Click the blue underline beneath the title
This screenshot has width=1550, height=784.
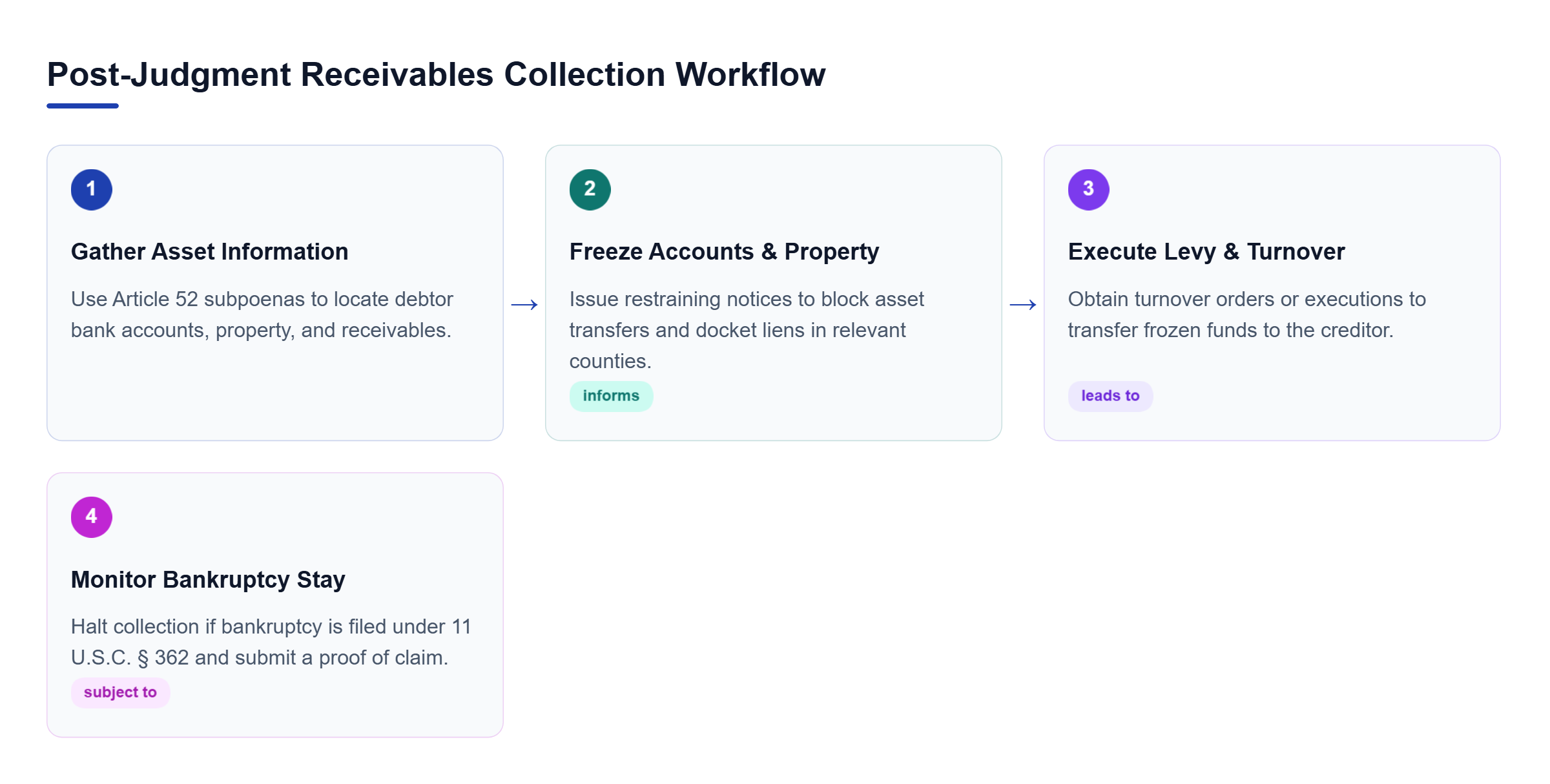[x=83, y=105]
